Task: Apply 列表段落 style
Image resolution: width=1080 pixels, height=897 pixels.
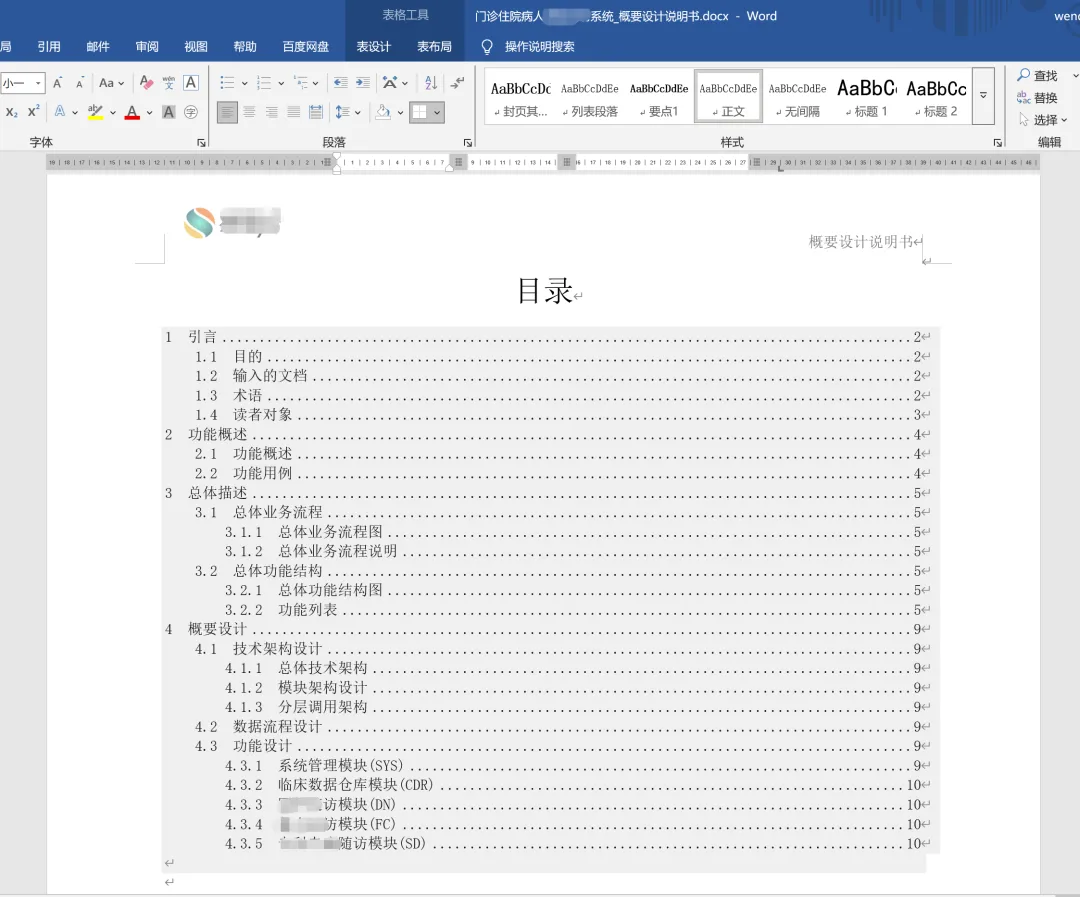Action: (x=590, y=96)
